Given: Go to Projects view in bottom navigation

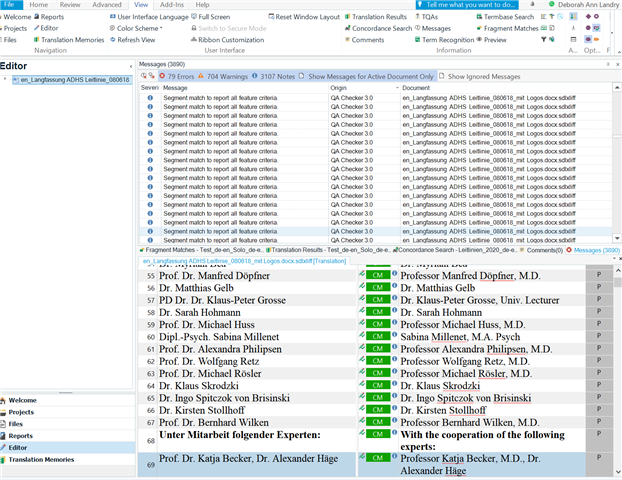Looking at the screenshot, I should pyautogui.click(x=67, y=412).
